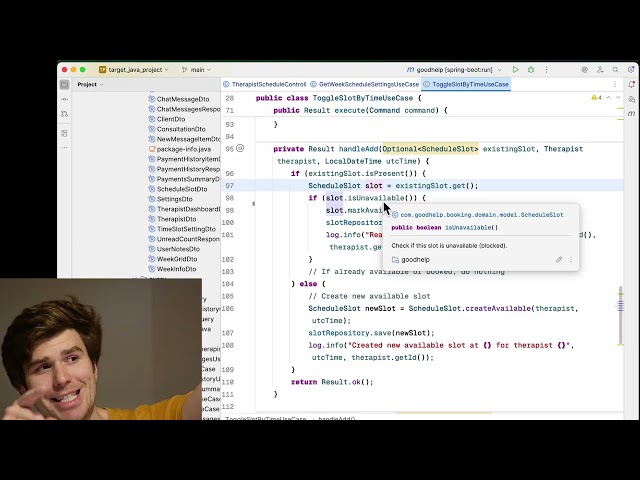Screen dimensions: 640x480
Task: Click the more options dots in documentation popup
Action: pyautogui.click(x=571, y=260)
